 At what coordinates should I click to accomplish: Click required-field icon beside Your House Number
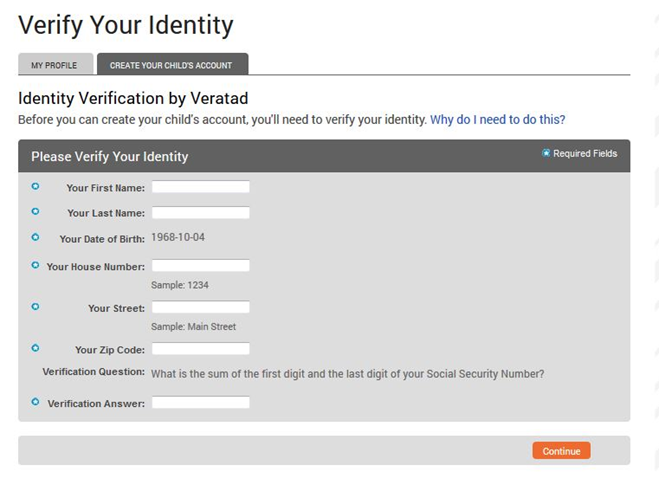coord(36,265)
